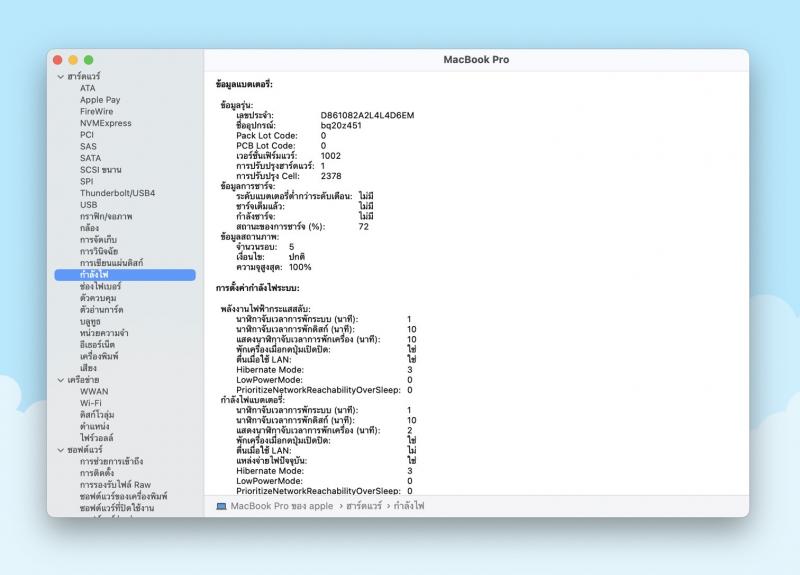
Task: Click the Cell revision value 2378
Action: click(331, 176)
